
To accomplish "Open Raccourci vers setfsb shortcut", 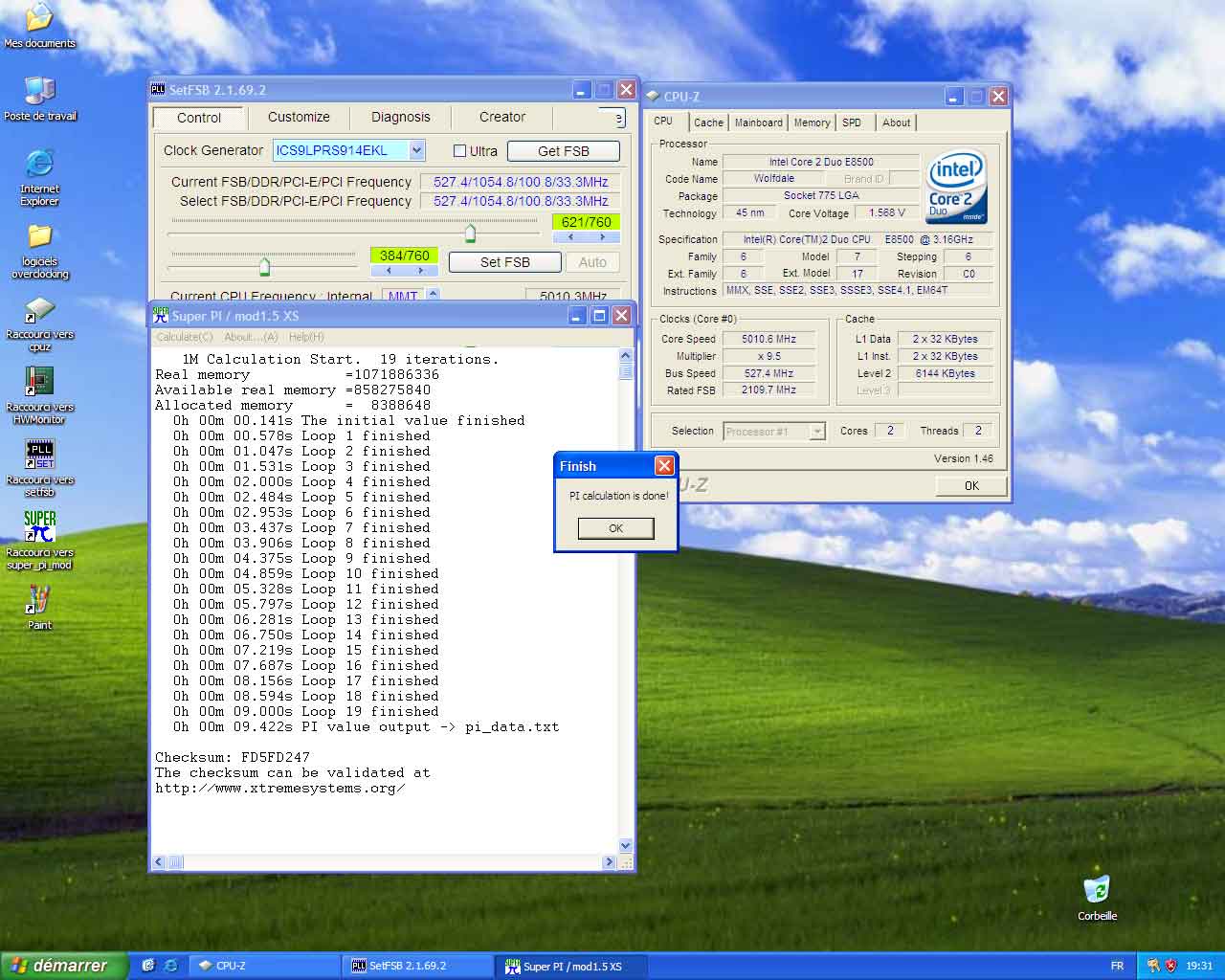I will (39, 469).
